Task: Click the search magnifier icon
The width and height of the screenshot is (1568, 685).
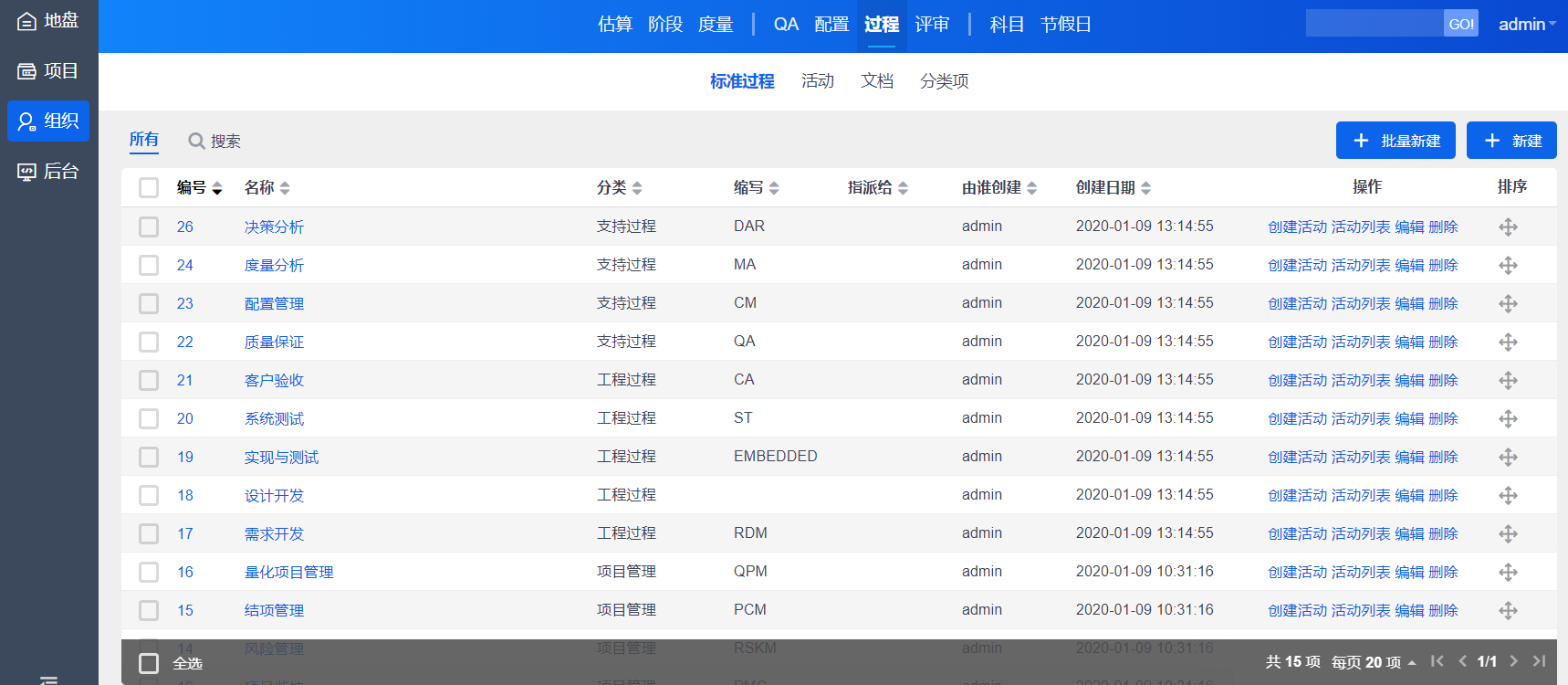Action: point(196,141)
